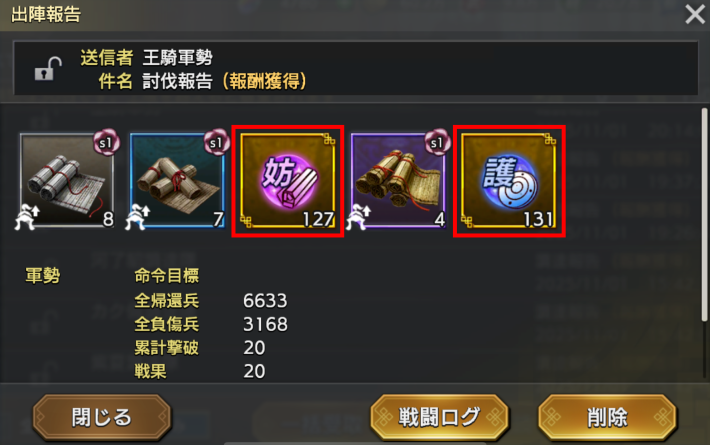
Task: Tap the s1 badge on the purple-framed scroll
Action: 437,143
